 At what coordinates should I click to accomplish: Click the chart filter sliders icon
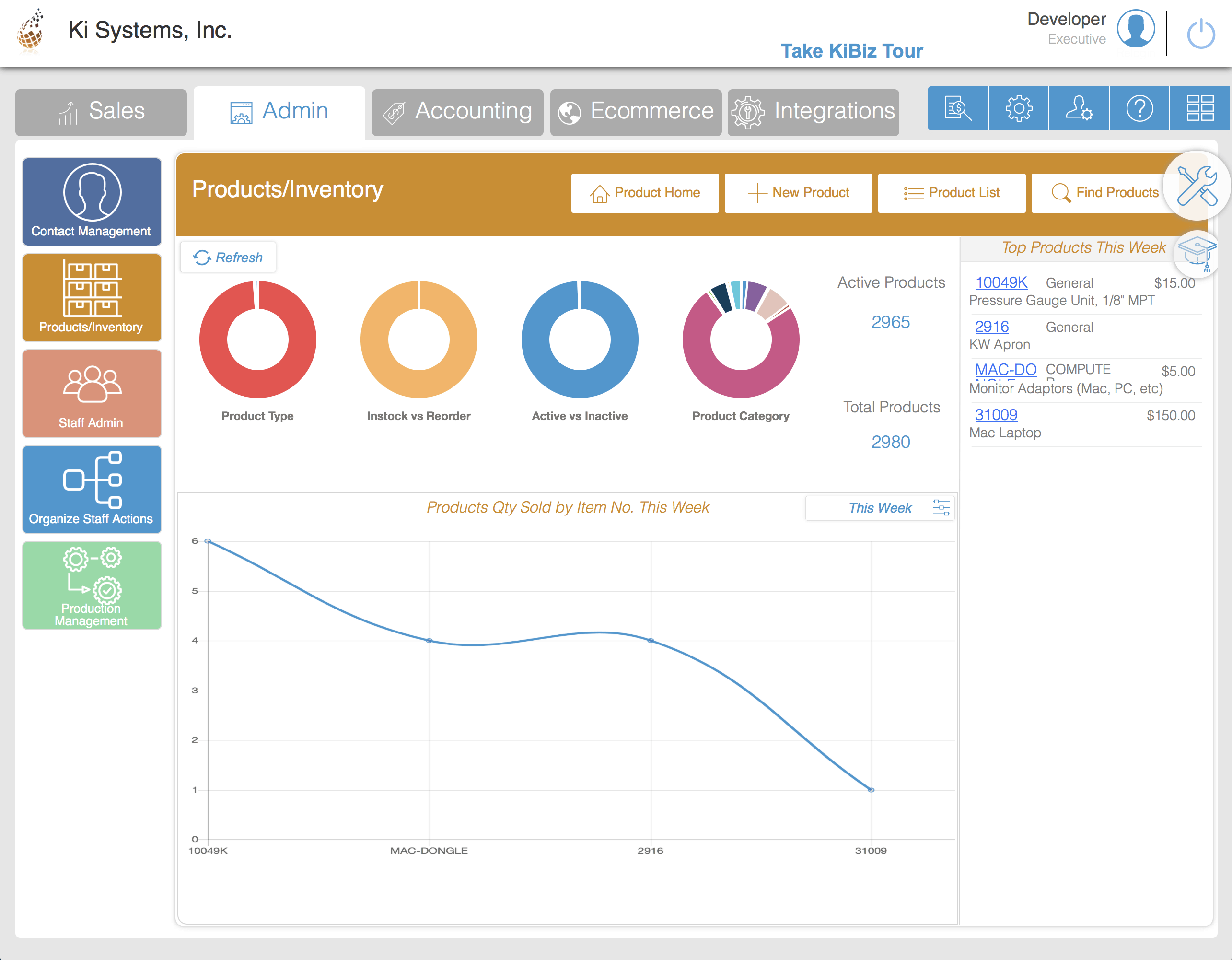click(x=941, y=507)
